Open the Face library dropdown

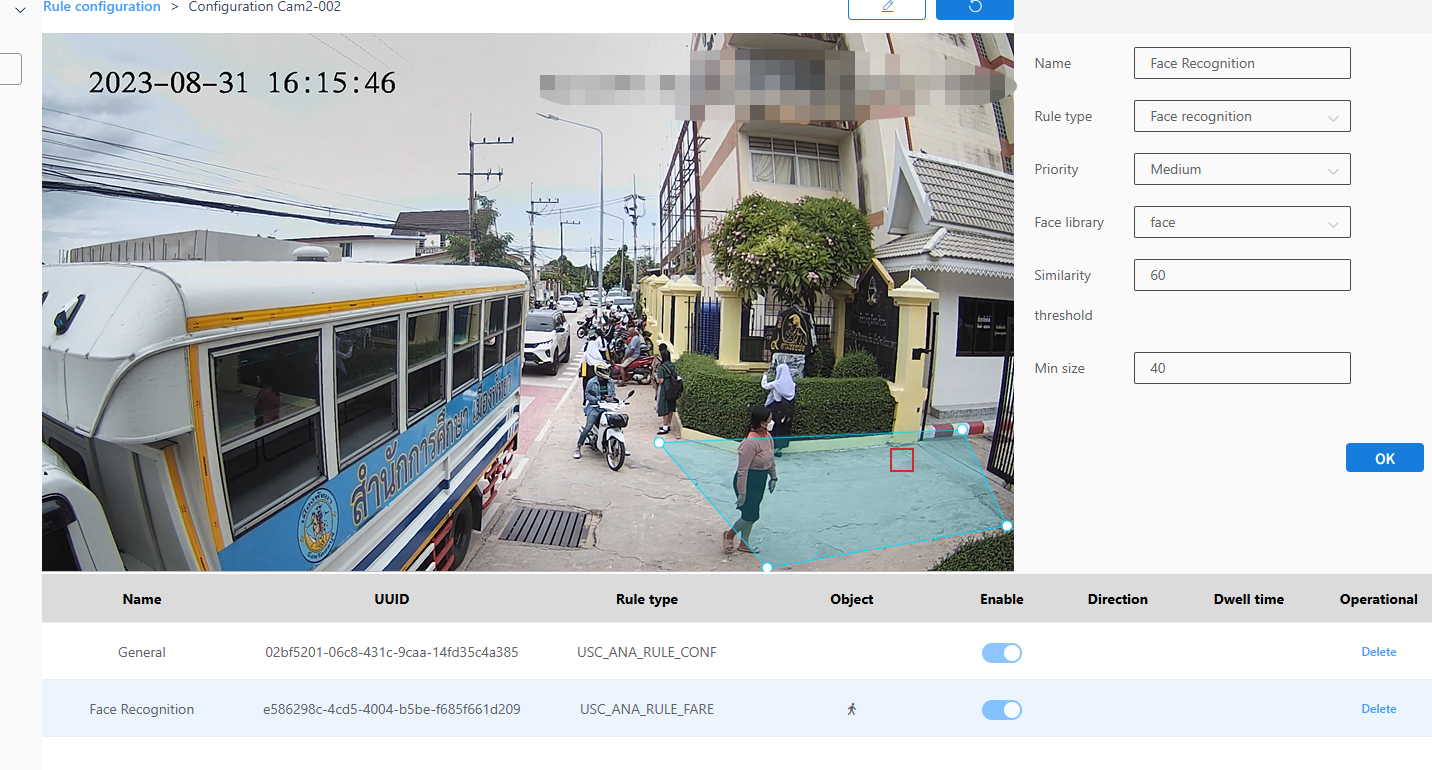[1242, 222]
